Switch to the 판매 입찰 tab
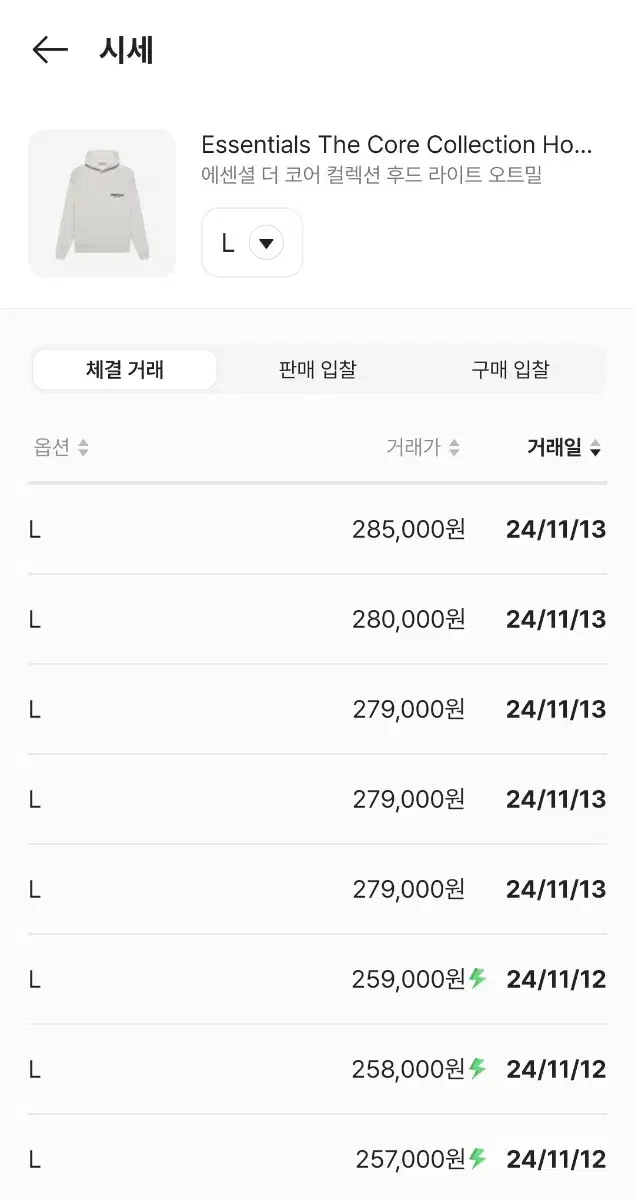The width and height of the screenshot is (635, 1200). click(x=317, y=370)
